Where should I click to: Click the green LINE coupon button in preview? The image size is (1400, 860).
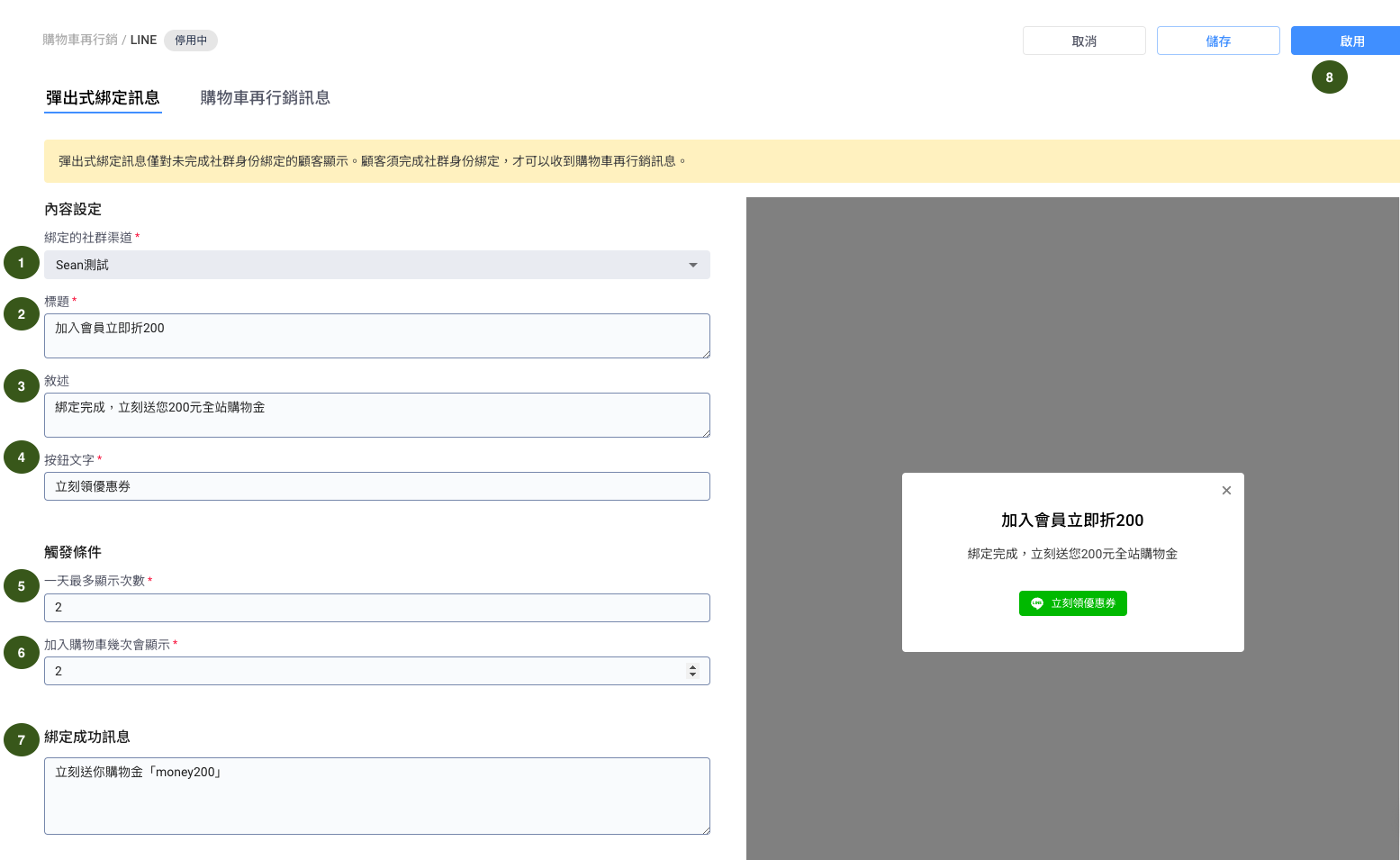(1072, 603)
